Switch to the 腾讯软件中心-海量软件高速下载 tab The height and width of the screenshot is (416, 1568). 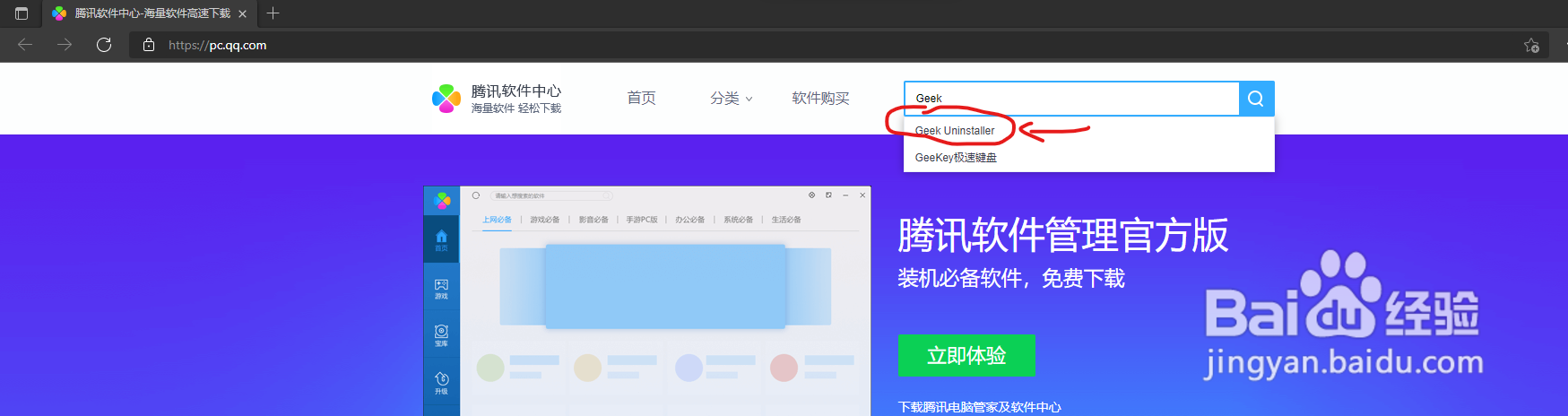click(150, 13)
